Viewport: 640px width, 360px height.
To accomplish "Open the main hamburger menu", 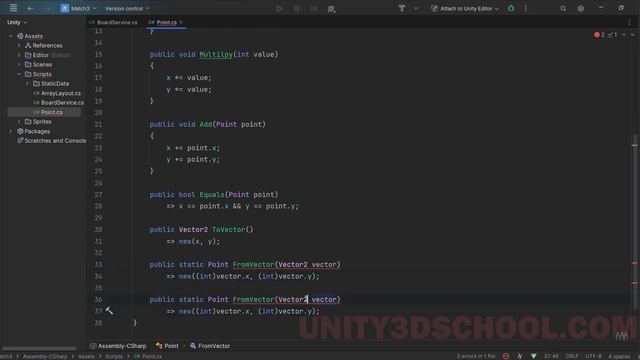I will (x=13, y=8).
